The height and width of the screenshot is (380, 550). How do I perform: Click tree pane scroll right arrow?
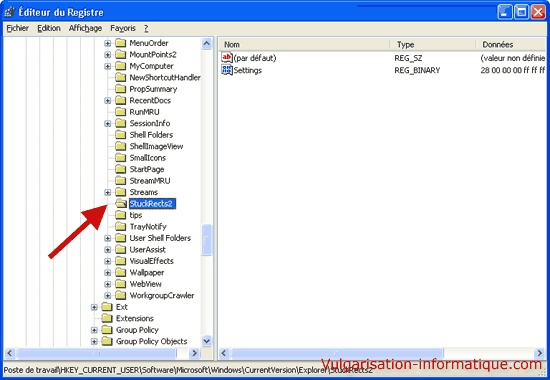click(194, 353)
